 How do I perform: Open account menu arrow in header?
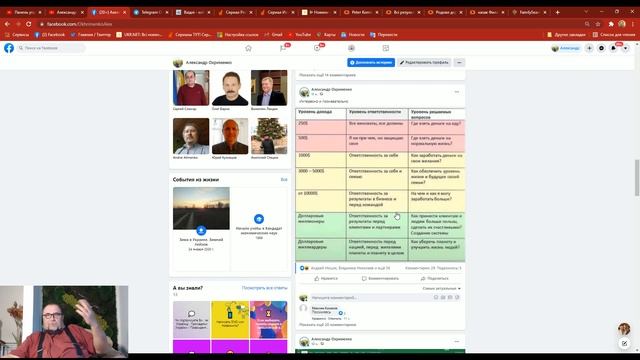625,48
